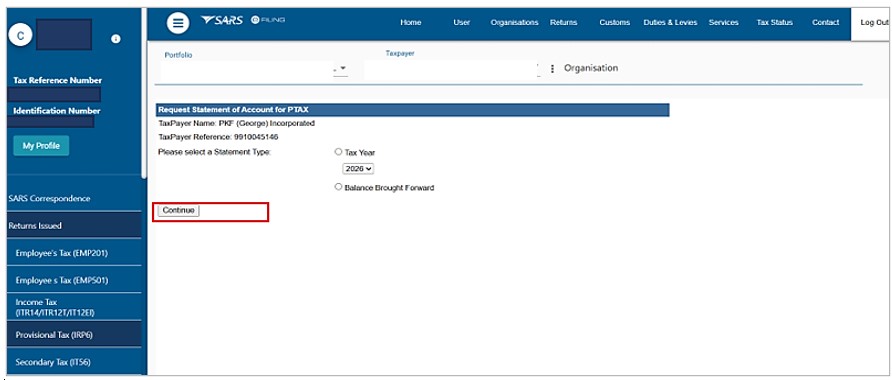The height and width of the screenshot is (380, 892).
Task: Click Log Out
Action: [874, 23]
